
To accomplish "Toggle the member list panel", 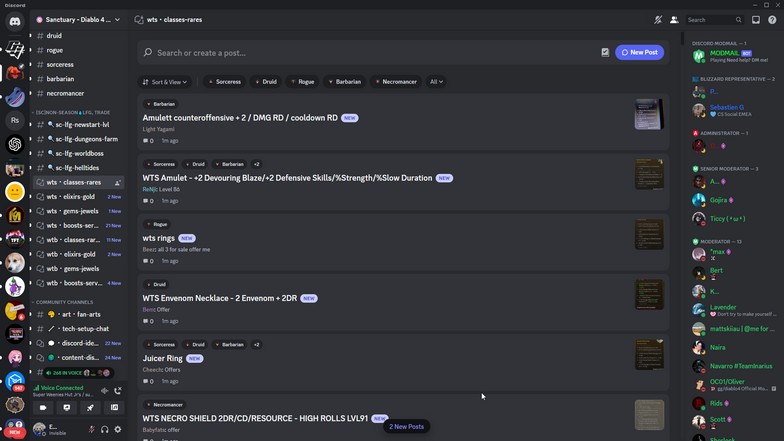I will [x=674, y=20].
